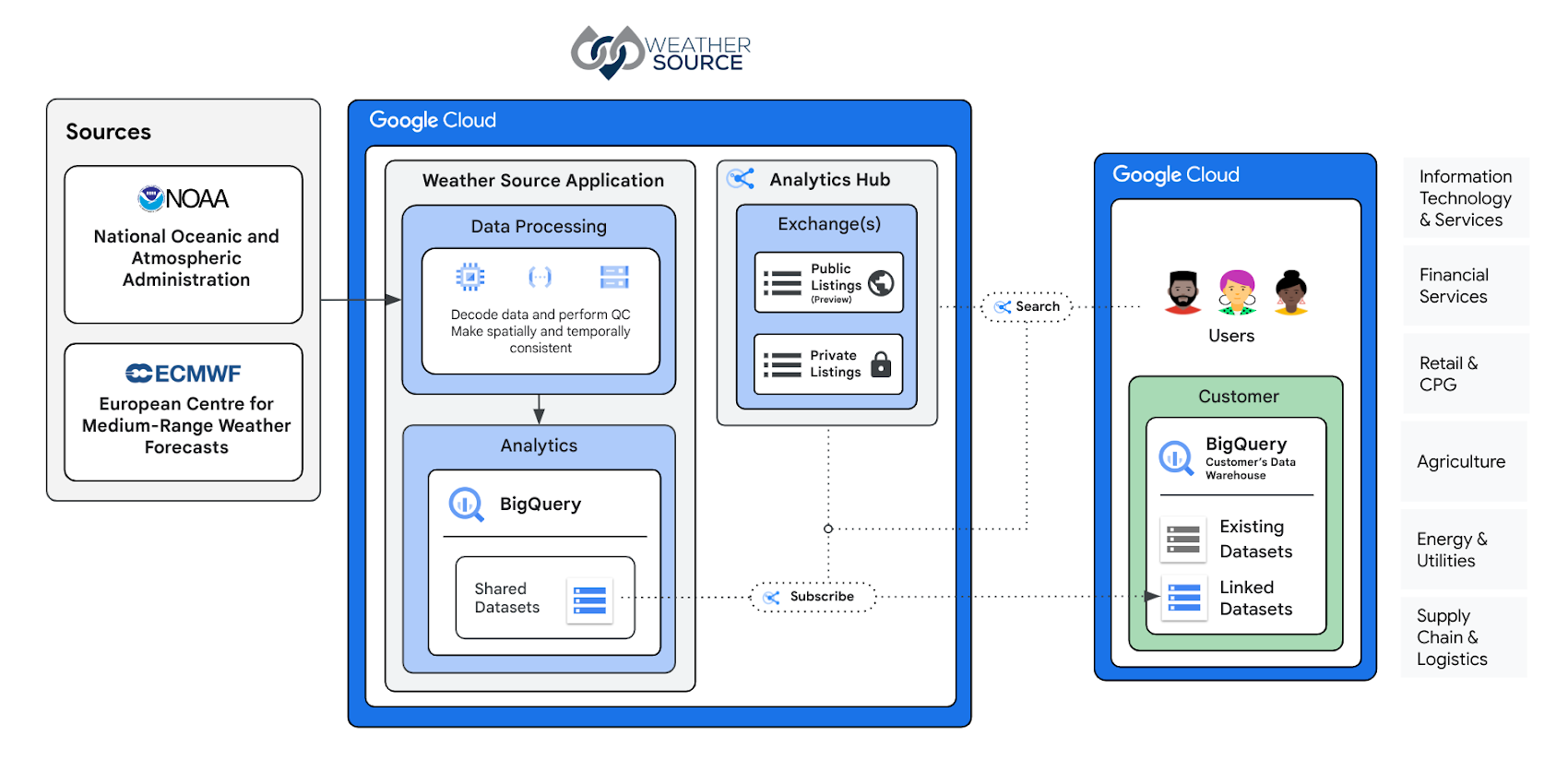Click the Public Listings list icon
Screen dimensions: 1568x760
click(782, 283)
